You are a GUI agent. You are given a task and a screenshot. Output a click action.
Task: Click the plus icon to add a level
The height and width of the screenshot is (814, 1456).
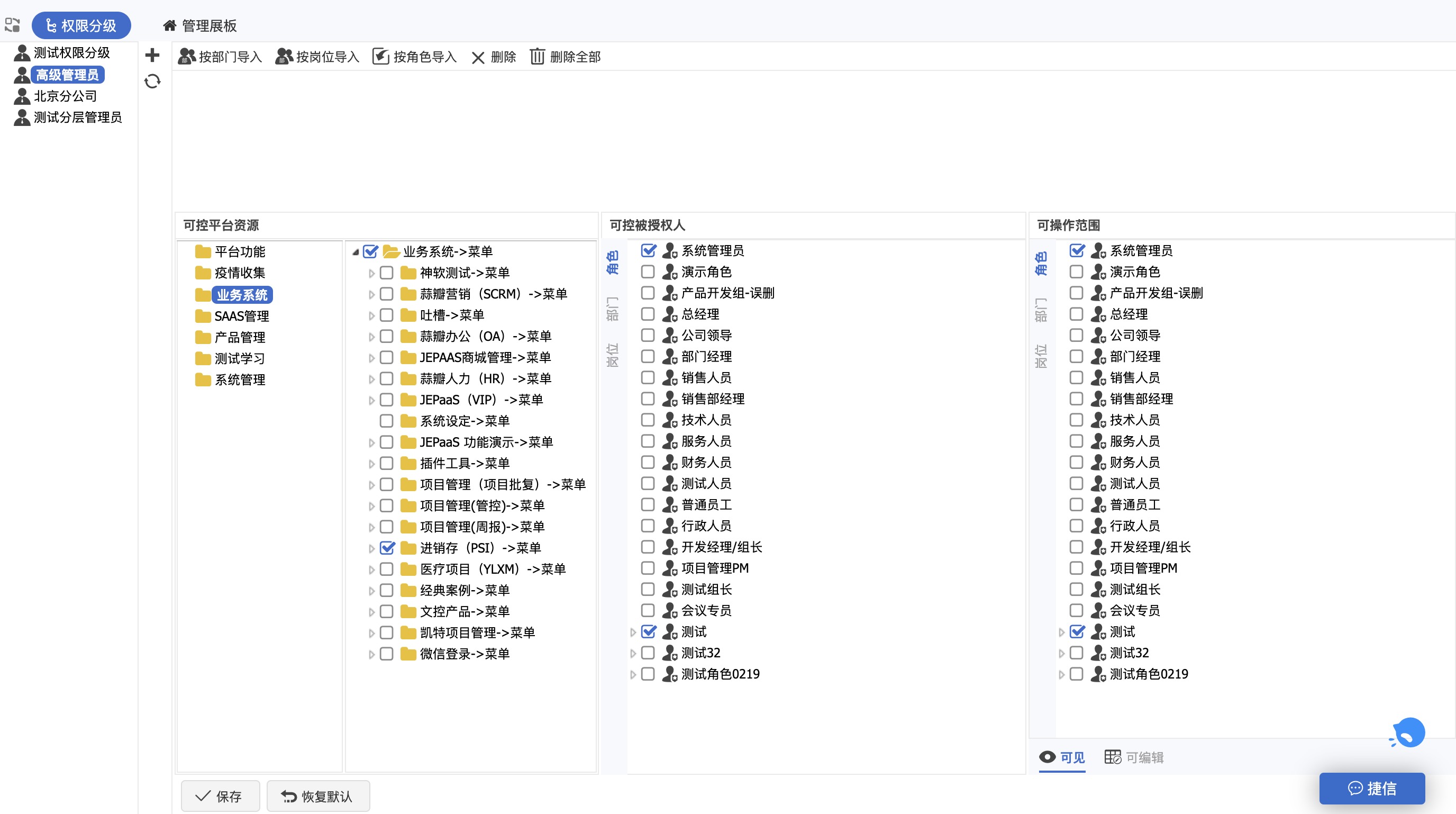[152, 55]
